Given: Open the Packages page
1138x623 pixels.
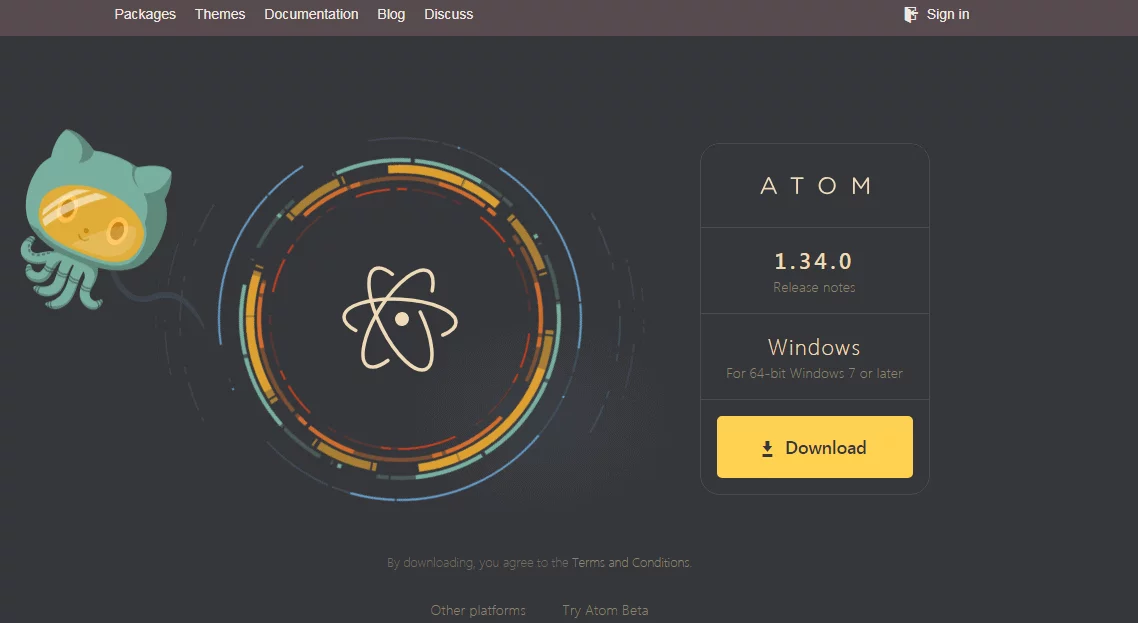Looking at the screenshot, I should coord(145,15).
